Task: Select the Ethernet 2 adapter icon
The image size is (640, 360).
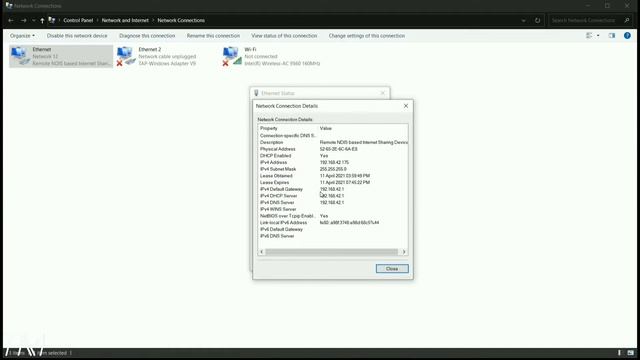Action: [126, 56]
